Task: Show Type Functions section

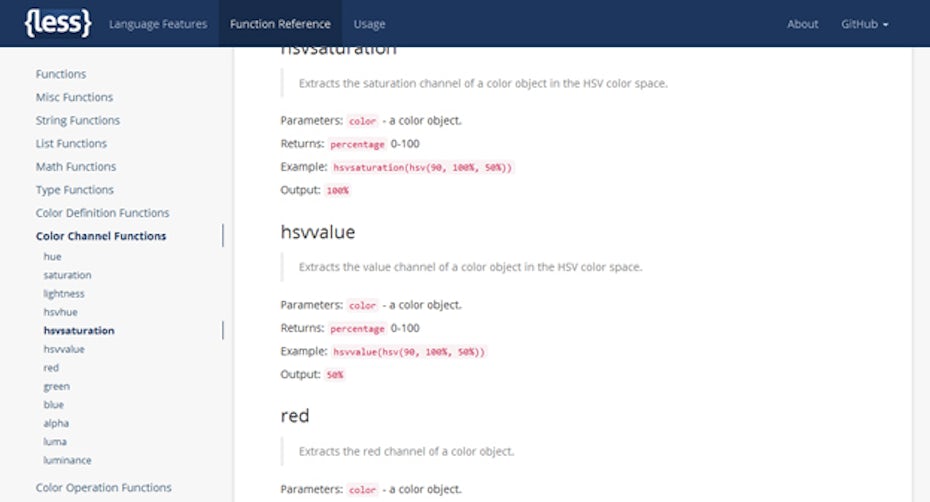Action: pos(75,189)
